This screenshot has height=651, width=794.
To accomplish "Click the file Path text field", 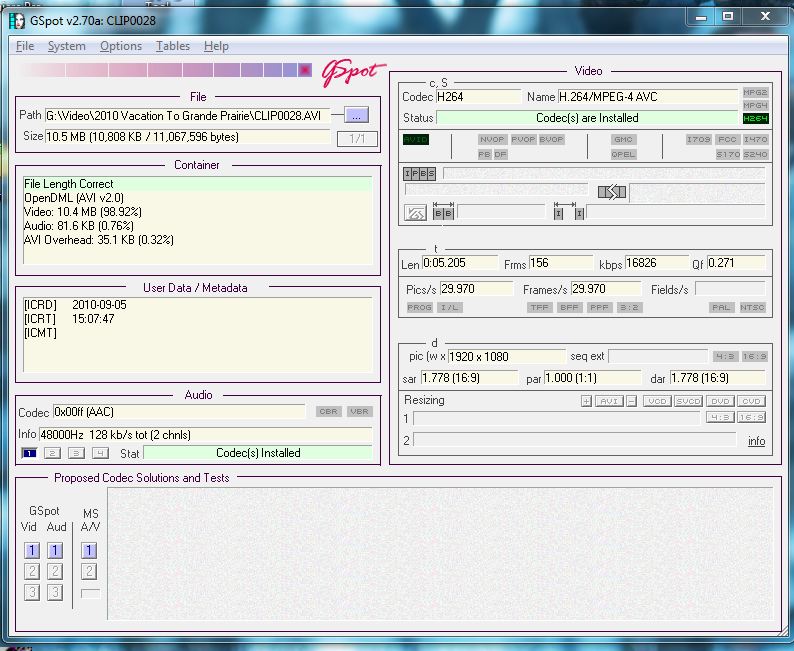I will pos(187,115).
